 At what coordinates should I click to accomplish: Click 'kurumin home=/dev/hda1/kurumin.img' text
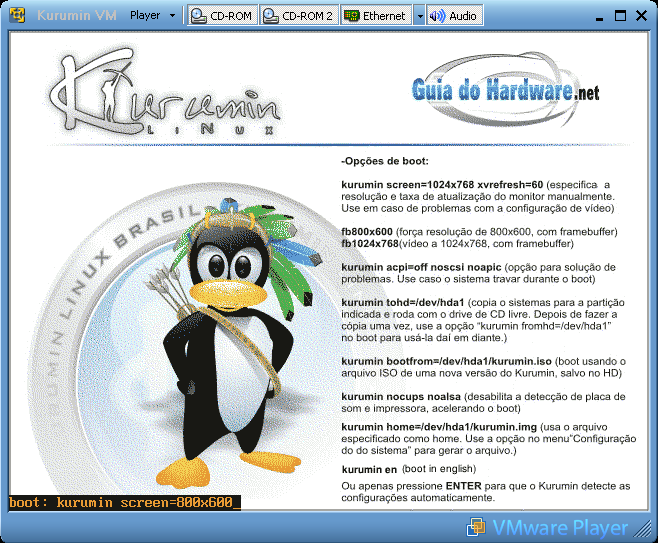click(x=439, y=427)
